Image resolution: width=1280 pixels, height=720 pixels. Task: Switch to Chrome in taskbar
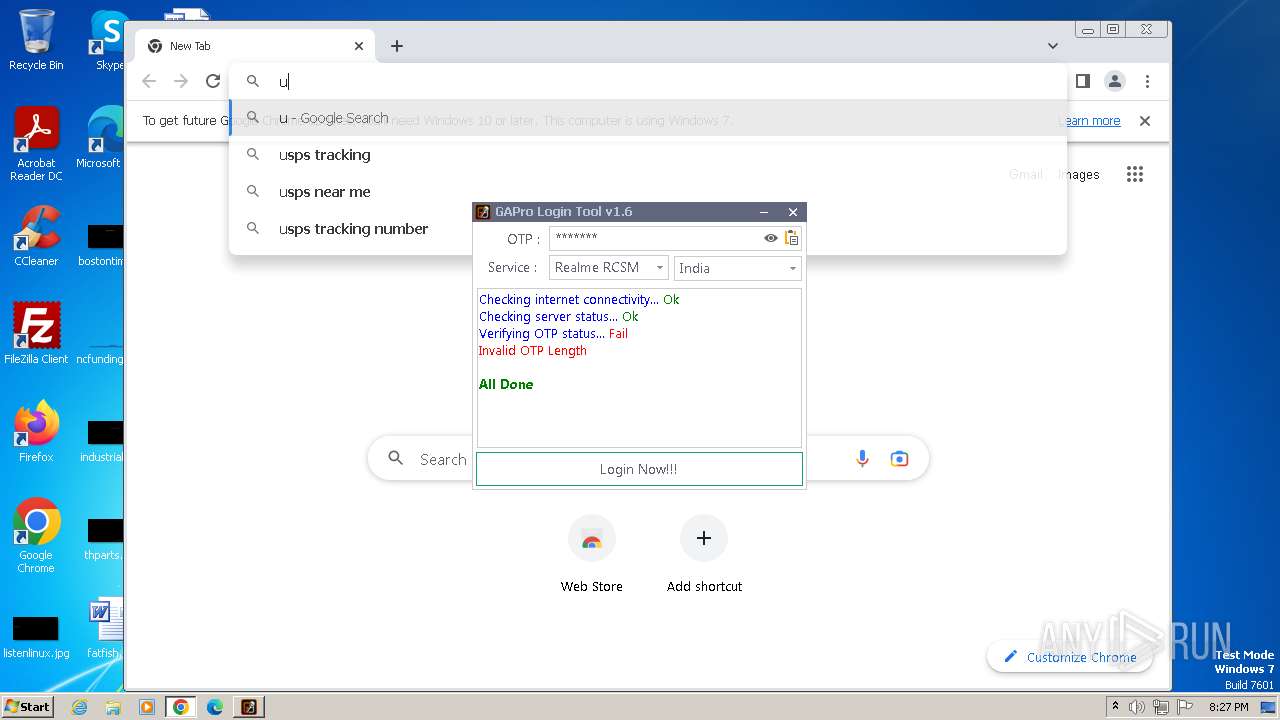(181, 707)
